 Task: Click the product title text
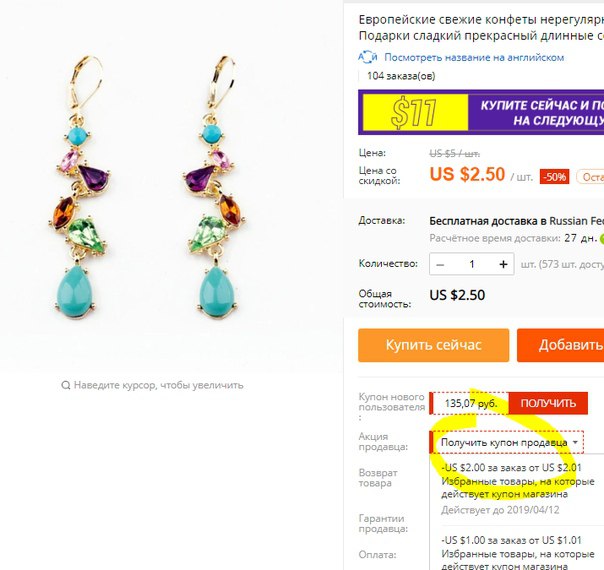click(481, 27)
